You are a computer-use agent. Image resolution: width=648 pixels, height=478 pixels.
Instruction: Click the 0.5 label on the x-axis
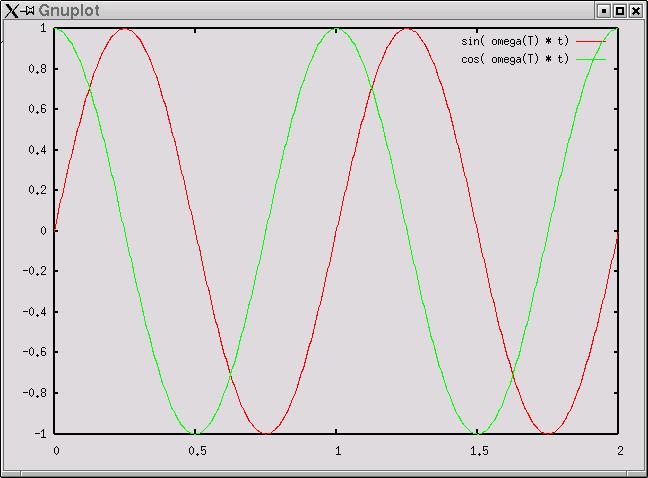[197, 453]
